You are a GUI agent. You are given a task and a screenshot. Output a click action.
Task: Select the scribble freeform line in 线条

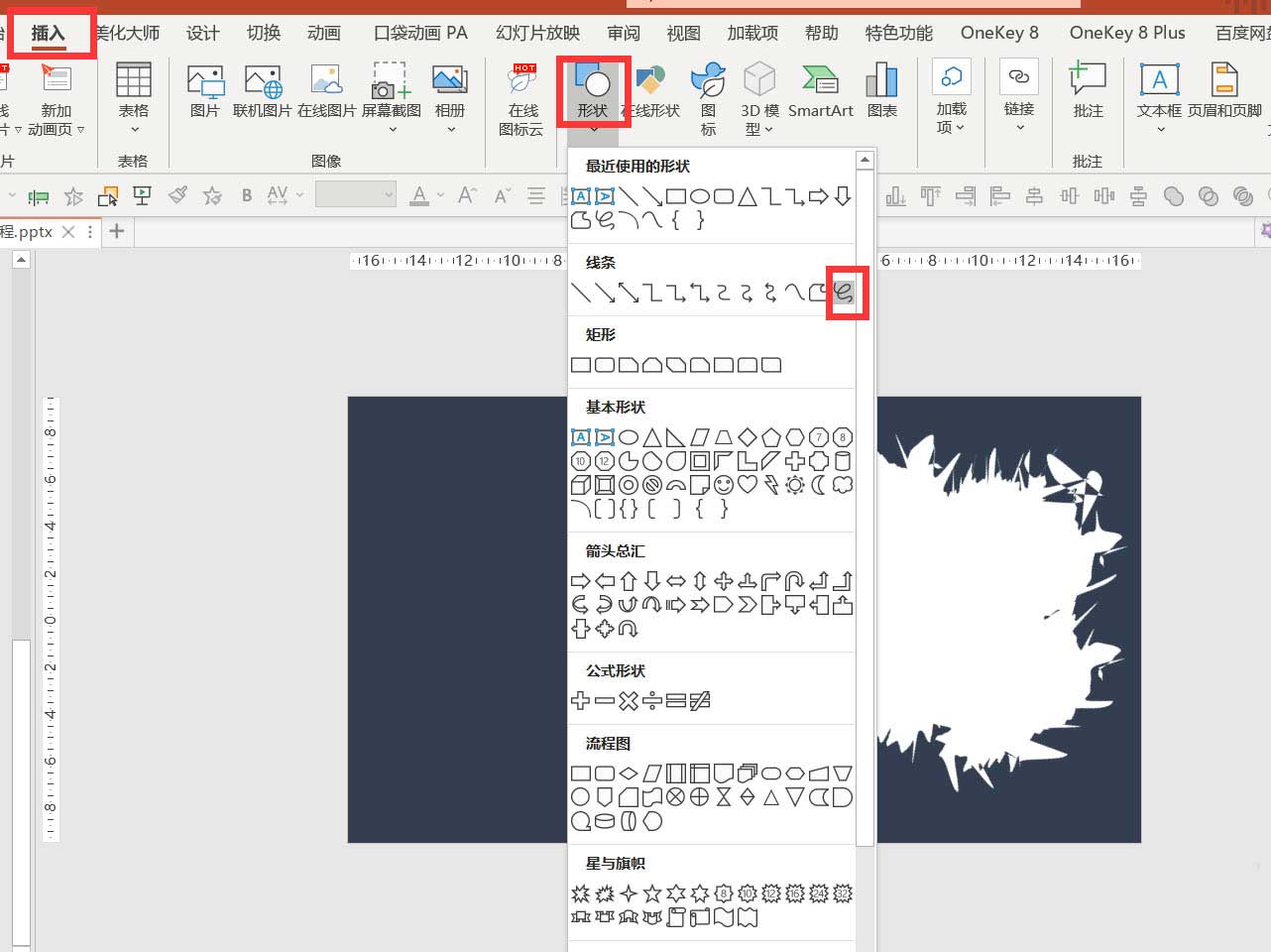point(843,293)
